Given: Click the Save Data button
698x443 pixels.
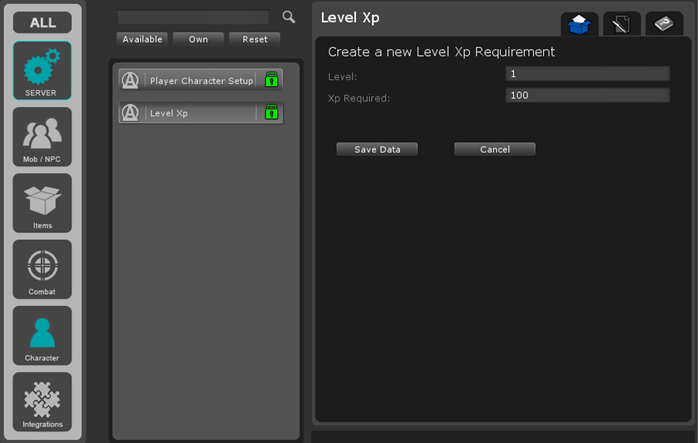Looking at the screenshot, I should coord(377,149).
